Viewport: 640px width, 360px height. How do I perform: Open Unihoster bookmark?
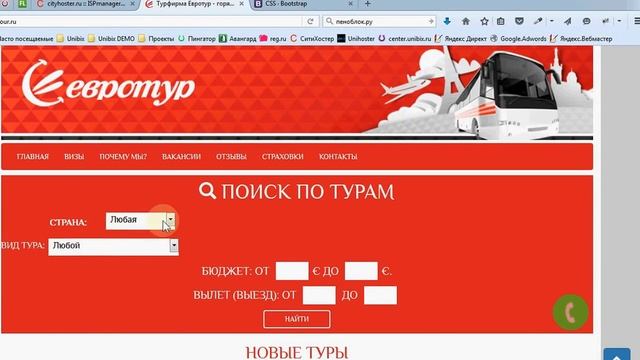click(x=356, y=39)
